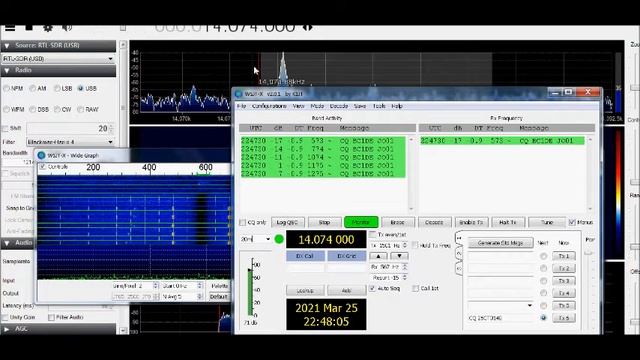
Task: Open the Filter type dropdown in SDR#
Action: pyautogui.click(x=70, y=142)
